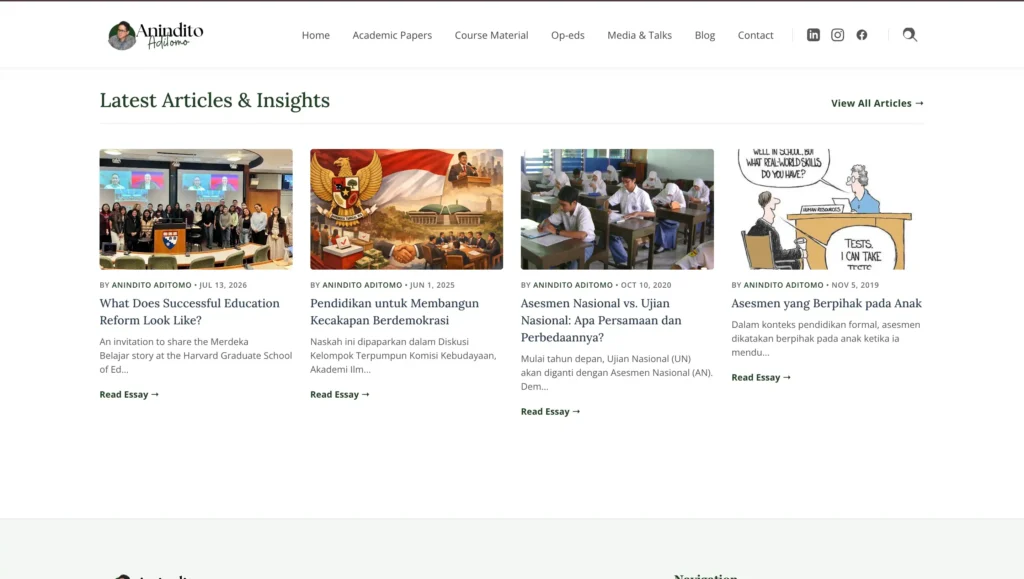This screenshot has width=1024, height=579.
Task: Click View All Articles link
Action: coord(877,103)
